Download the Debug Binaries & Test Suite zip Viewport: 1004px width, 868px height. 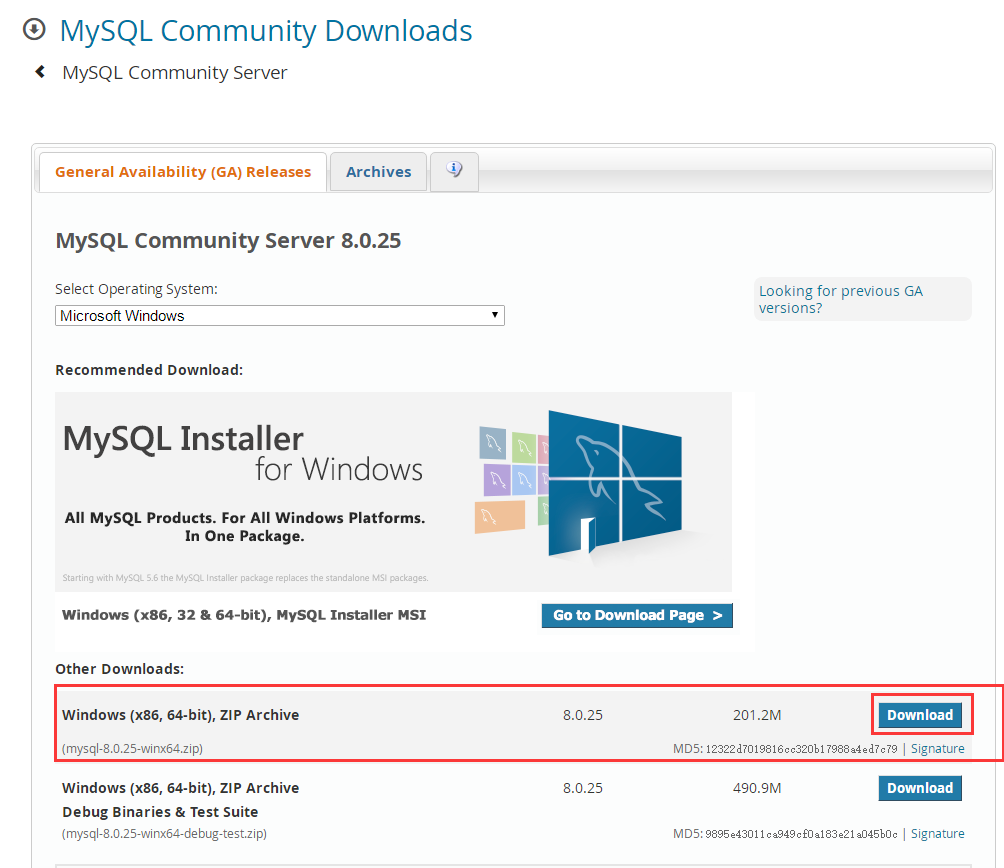pyautogui.click(x=919, y=787)
